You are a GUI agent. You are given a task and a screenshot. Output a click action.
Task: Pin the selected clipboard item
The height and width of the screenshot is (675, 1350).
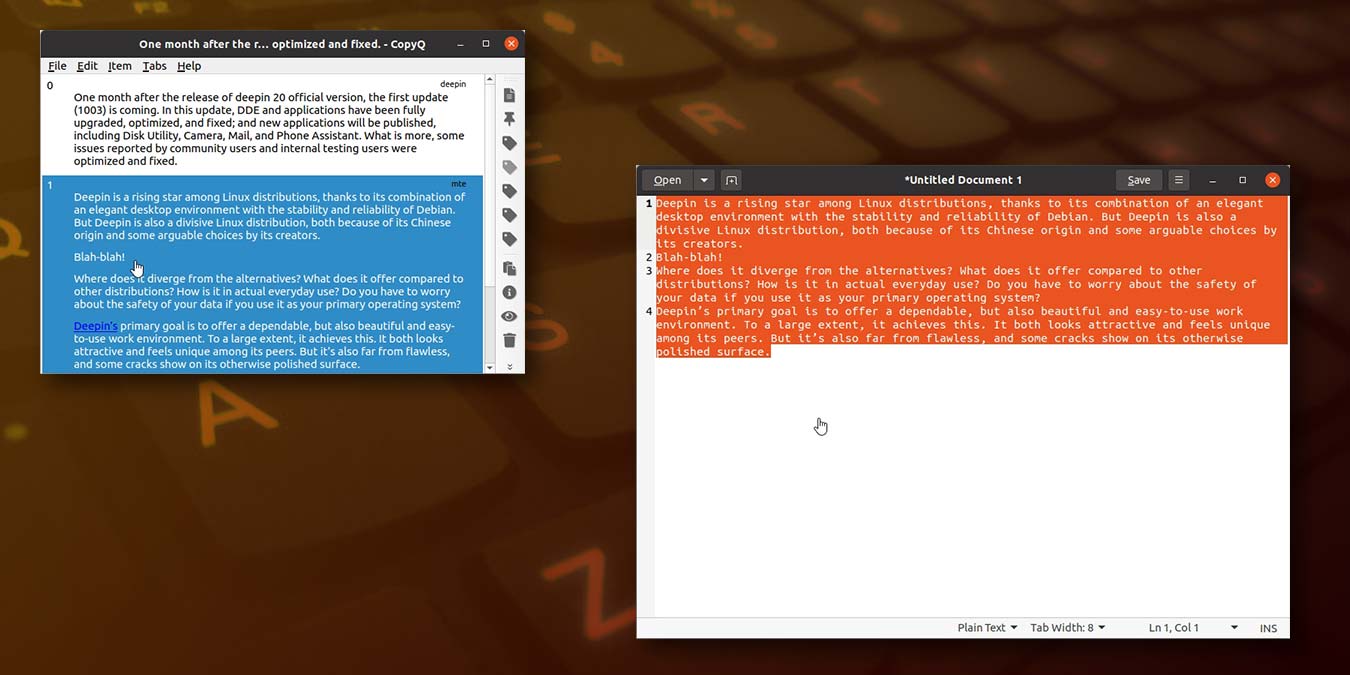click(x=509, y=118)
